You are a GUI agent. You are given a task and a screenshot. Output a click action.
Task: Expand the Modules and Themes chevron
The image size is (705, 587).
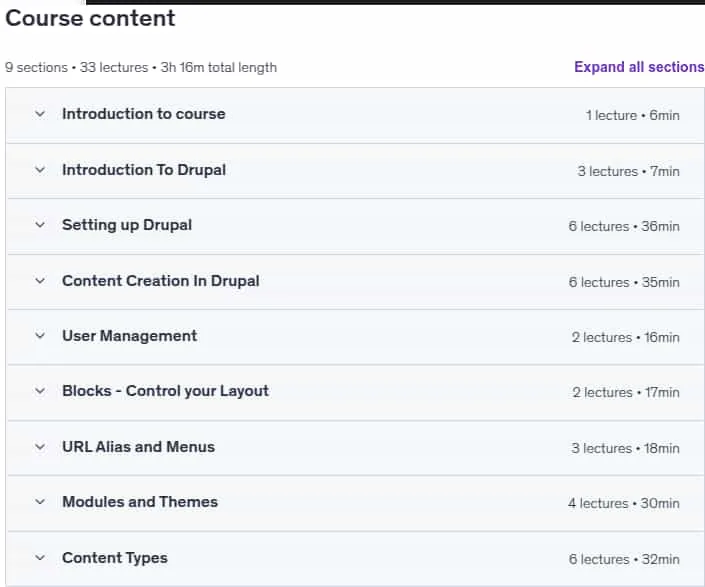(x=40, y=502)
